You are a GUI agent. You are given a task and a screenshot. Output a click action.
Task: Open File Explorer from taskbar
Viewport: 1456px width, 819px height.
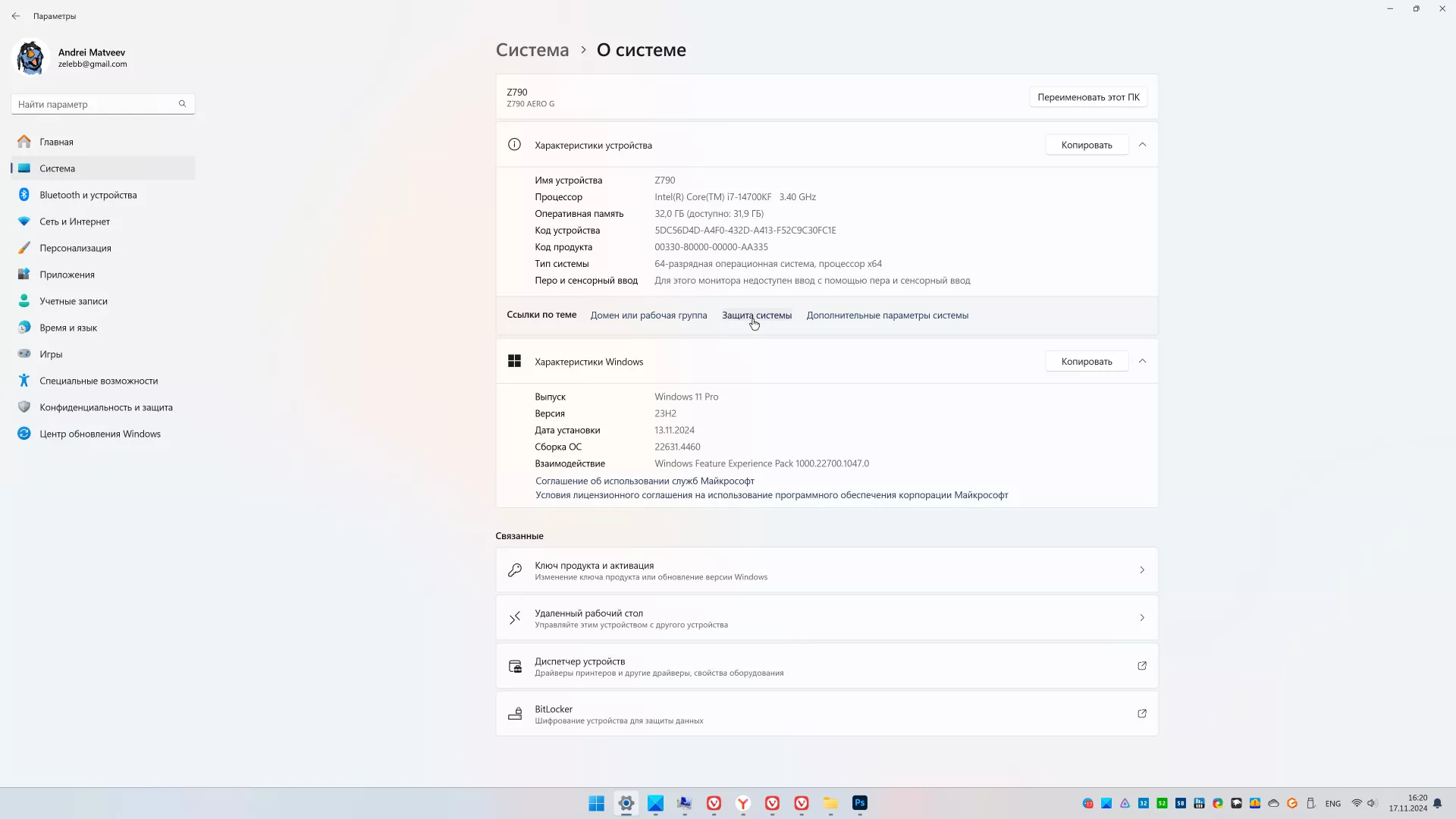pos(830,803)
